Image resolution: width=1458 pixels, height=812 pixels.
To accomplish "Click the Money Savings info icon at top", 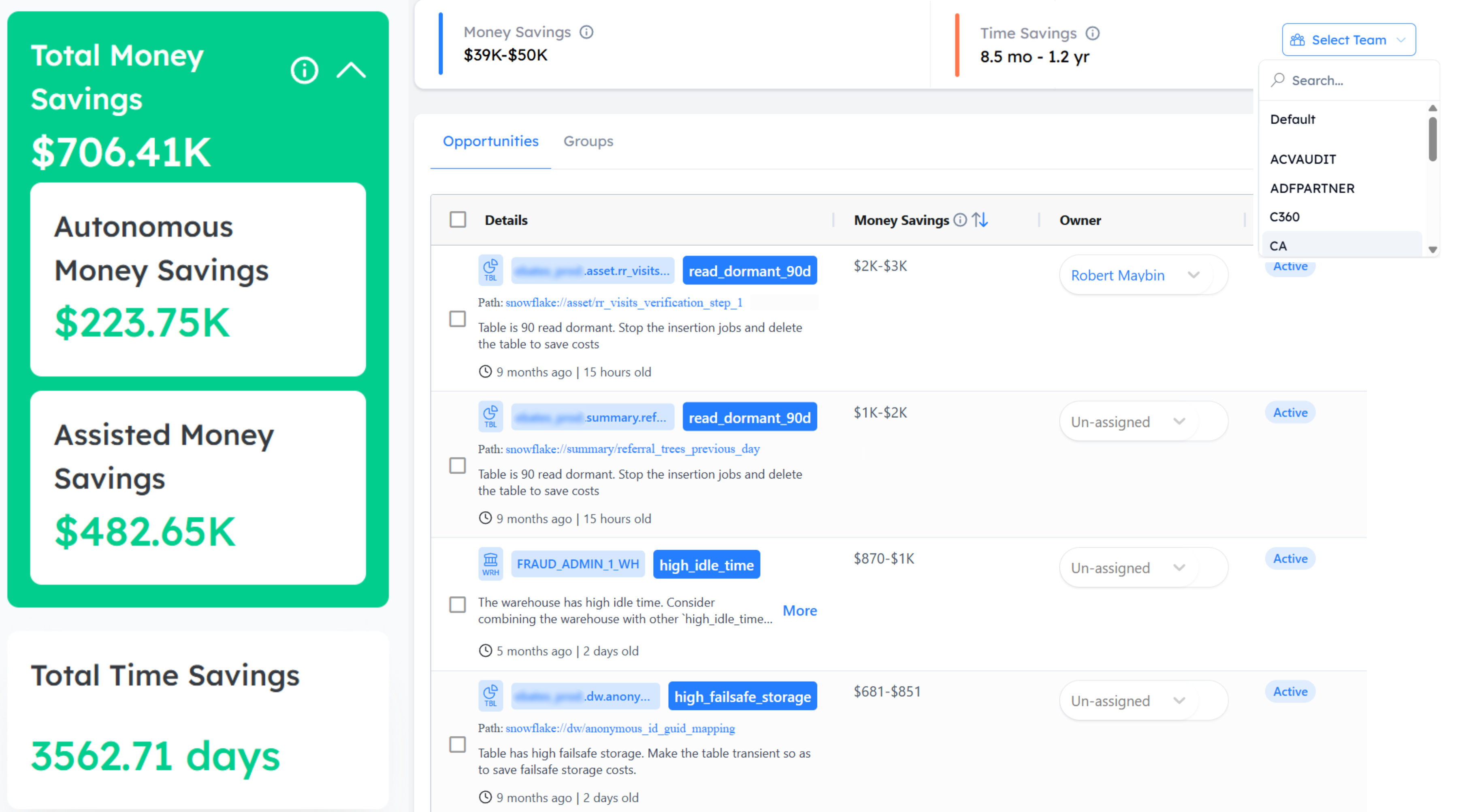I will pos(586,32).
